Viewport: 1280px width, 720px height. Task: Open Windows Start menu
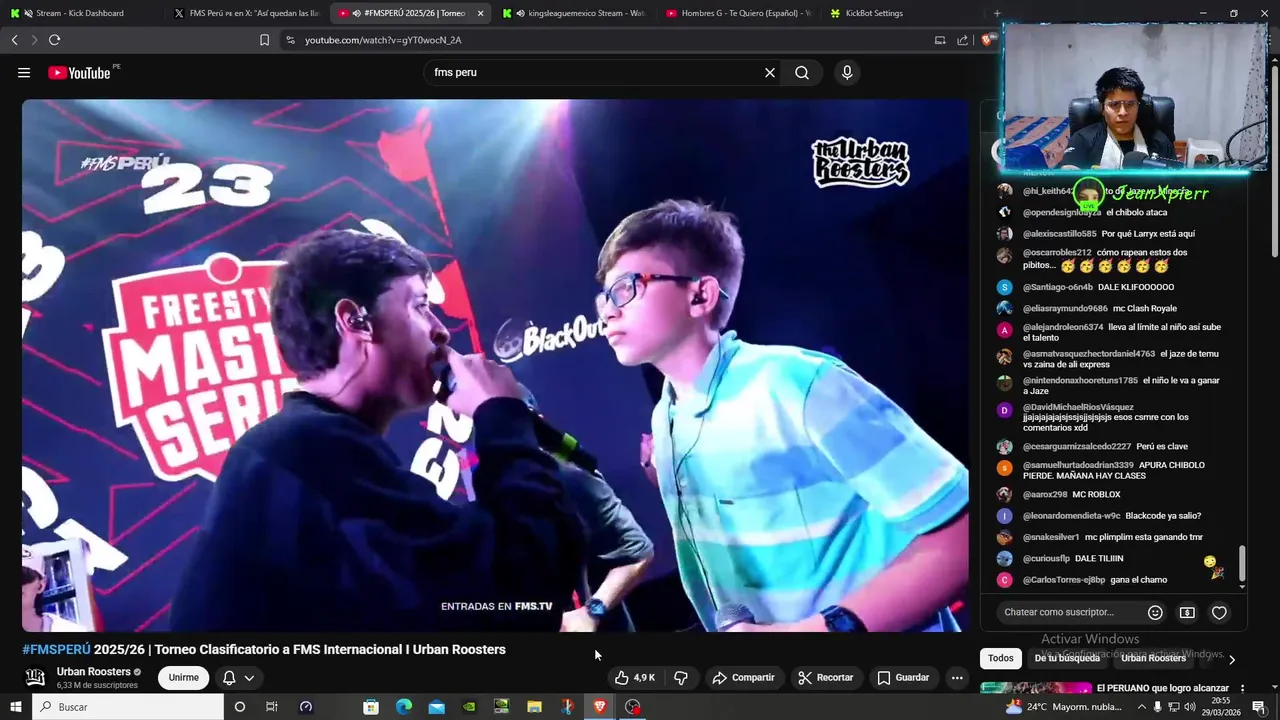pos(15,707)
